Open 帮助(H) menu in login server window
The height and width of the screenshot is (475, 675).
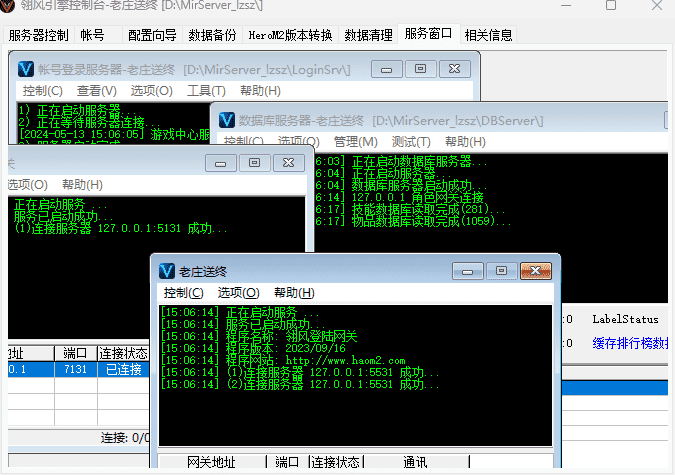260,91
